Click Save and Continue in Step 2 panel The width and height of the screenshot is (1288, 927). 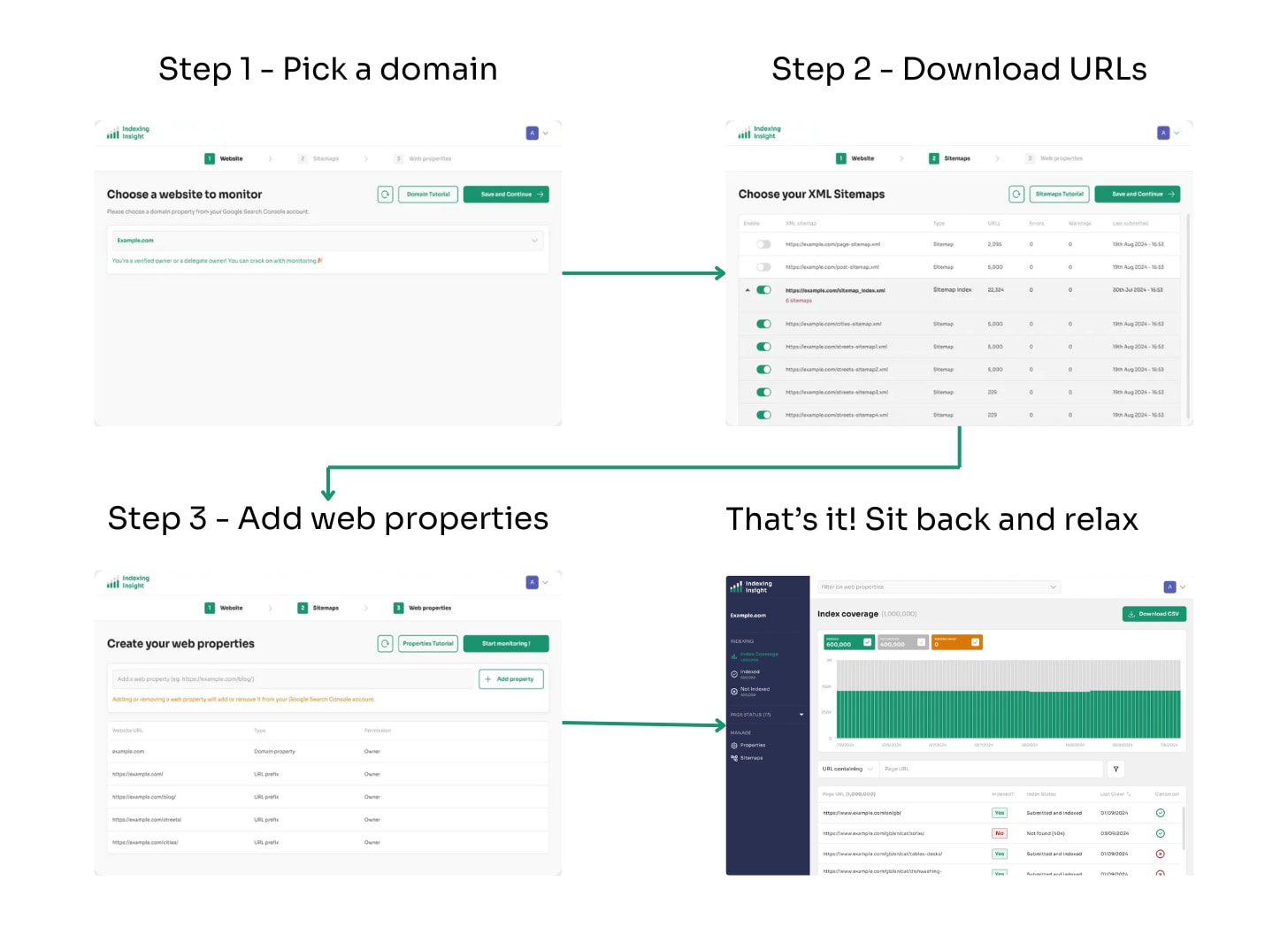(1138, 195)
